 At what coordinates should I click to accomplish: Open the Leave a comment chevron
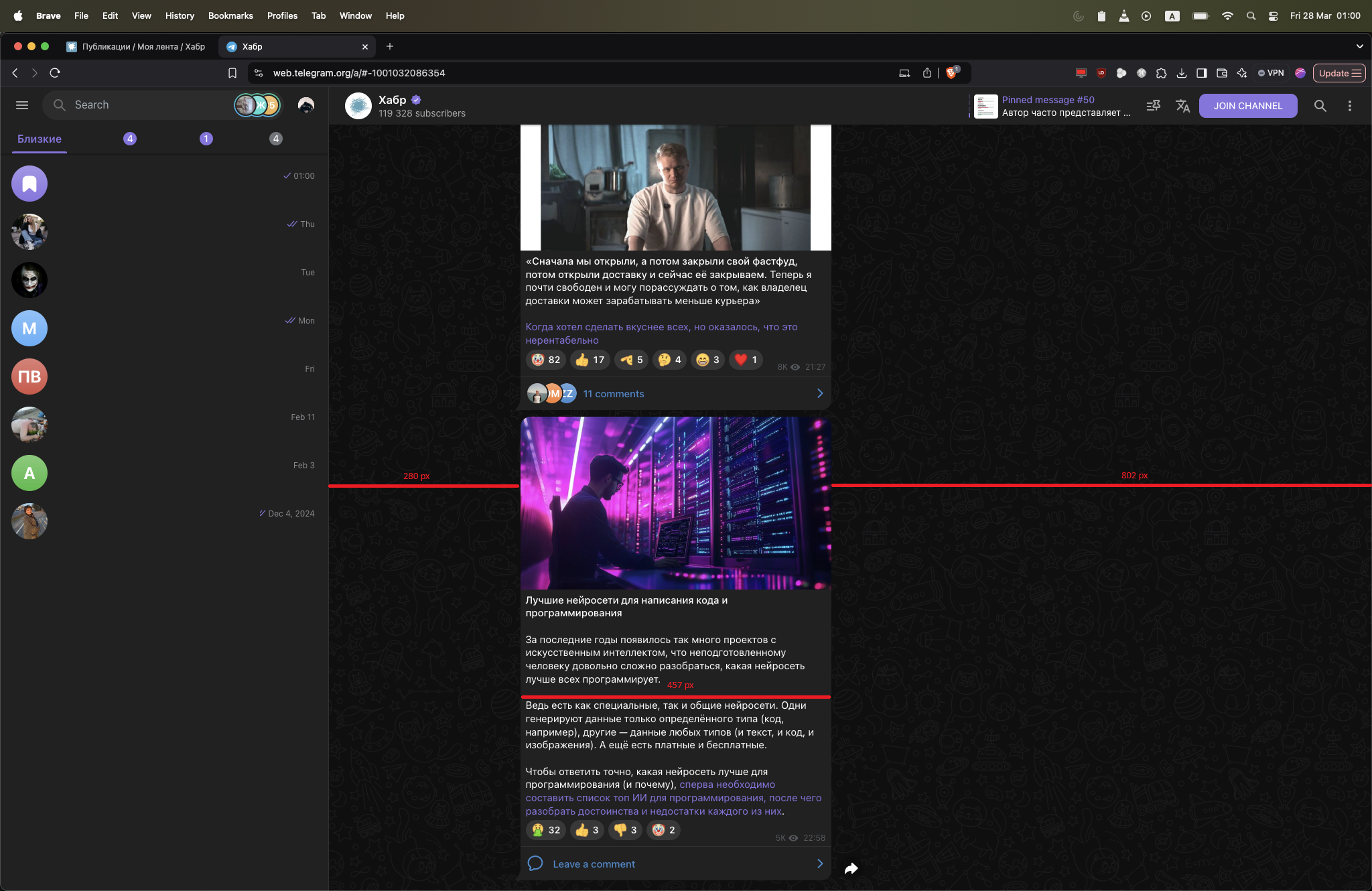point(819,864)
